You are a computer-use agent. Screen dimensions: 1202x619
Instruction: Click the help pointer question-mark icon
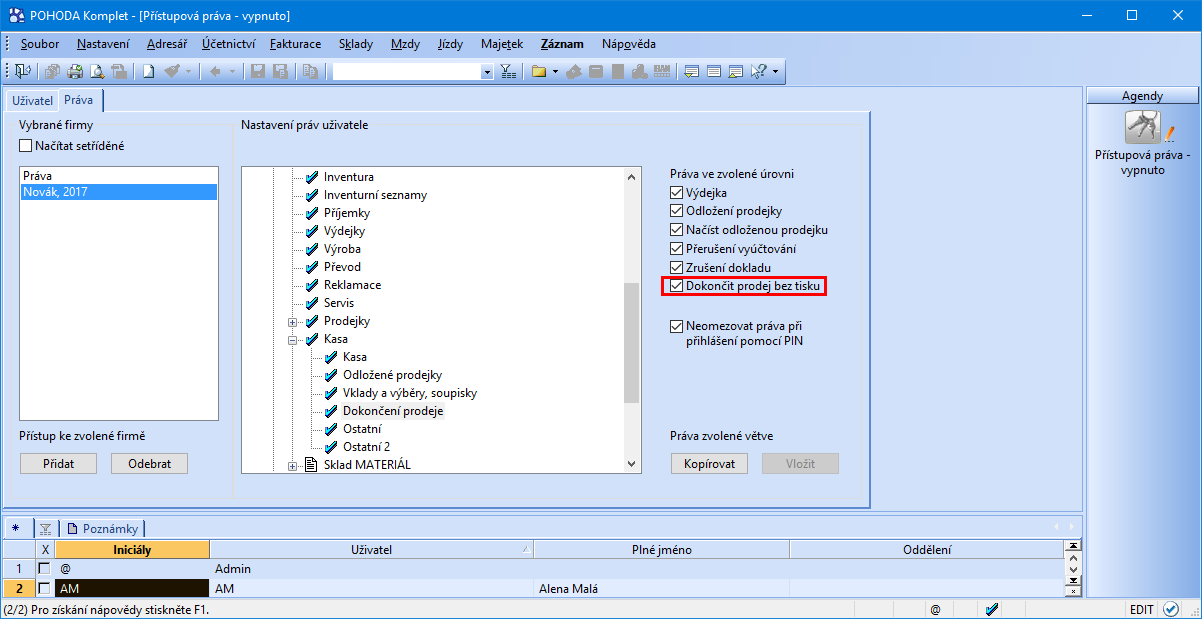click(x=758, y=71)
